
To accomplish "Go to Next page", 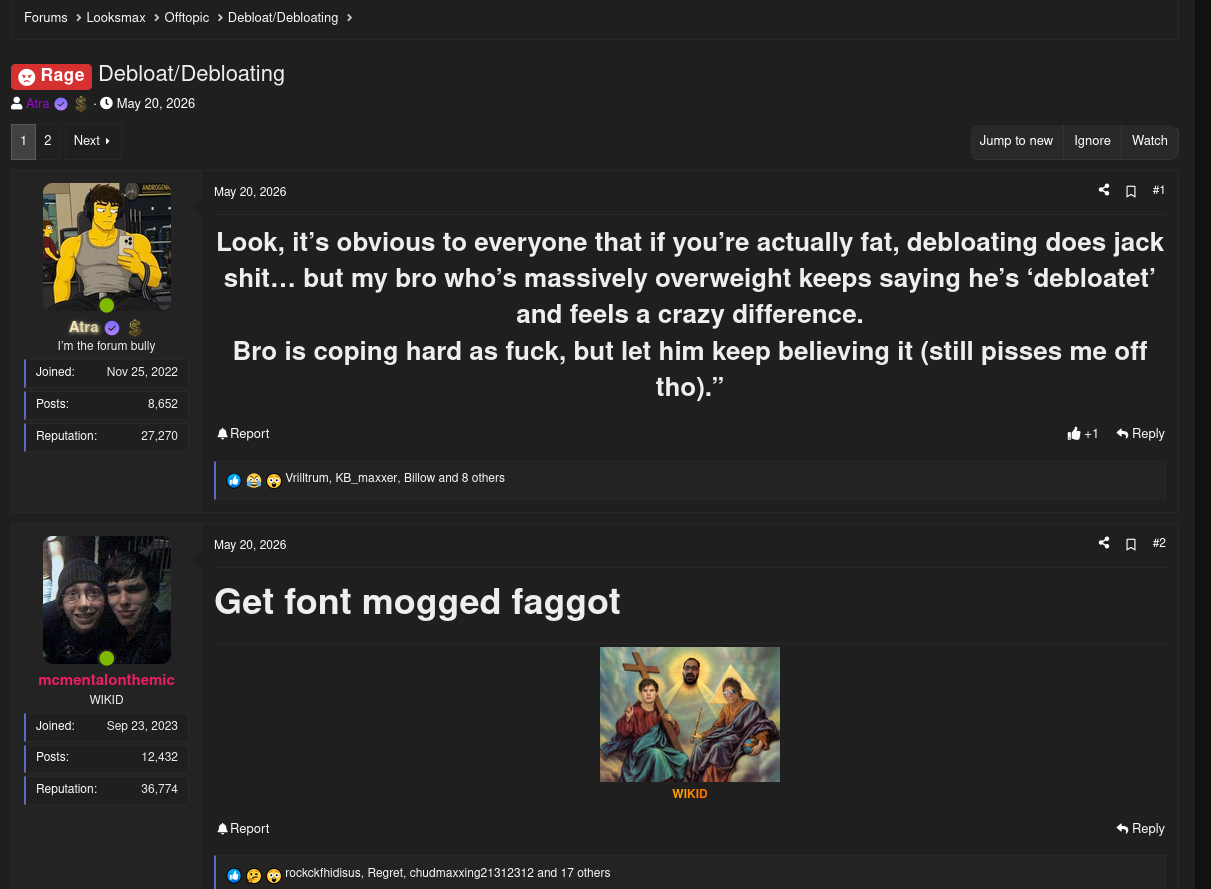I will pyautogui.click(x=93, y=142).
